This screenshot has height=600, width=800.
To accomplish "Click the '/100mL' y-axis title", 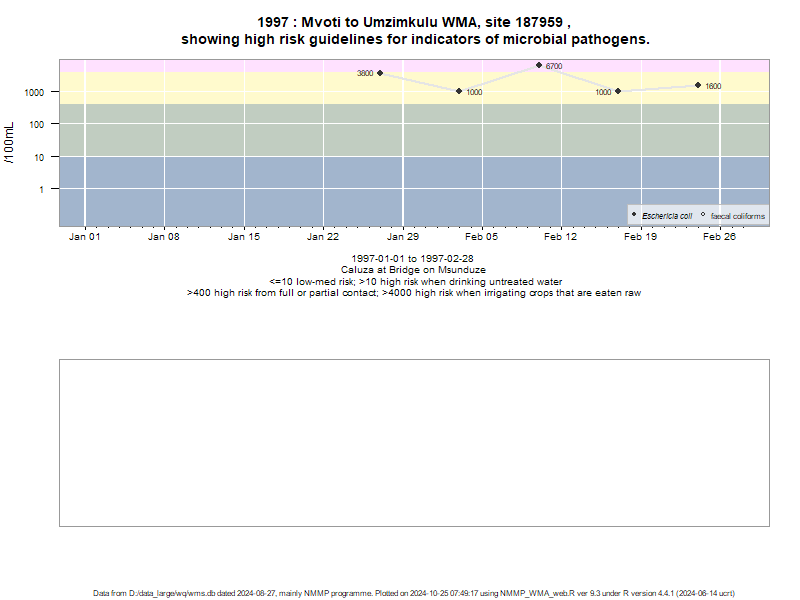I will tap(9, 143).
